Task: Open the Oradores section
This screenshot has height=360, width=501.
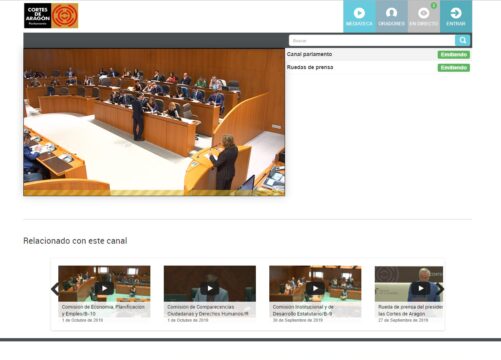Action: click(x=392, y=16)
